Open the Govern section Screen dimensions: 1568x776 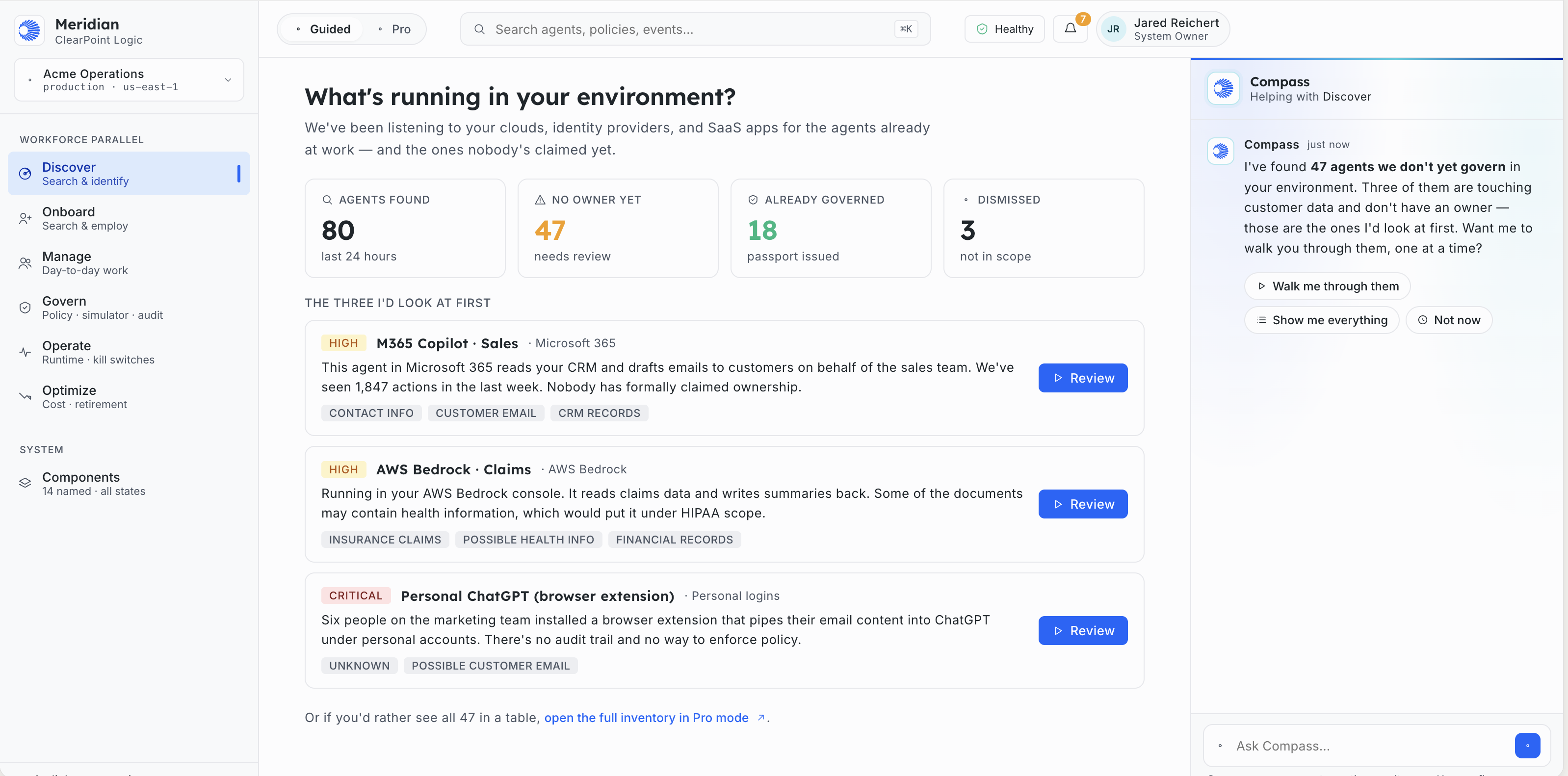(x=129, y=308)
